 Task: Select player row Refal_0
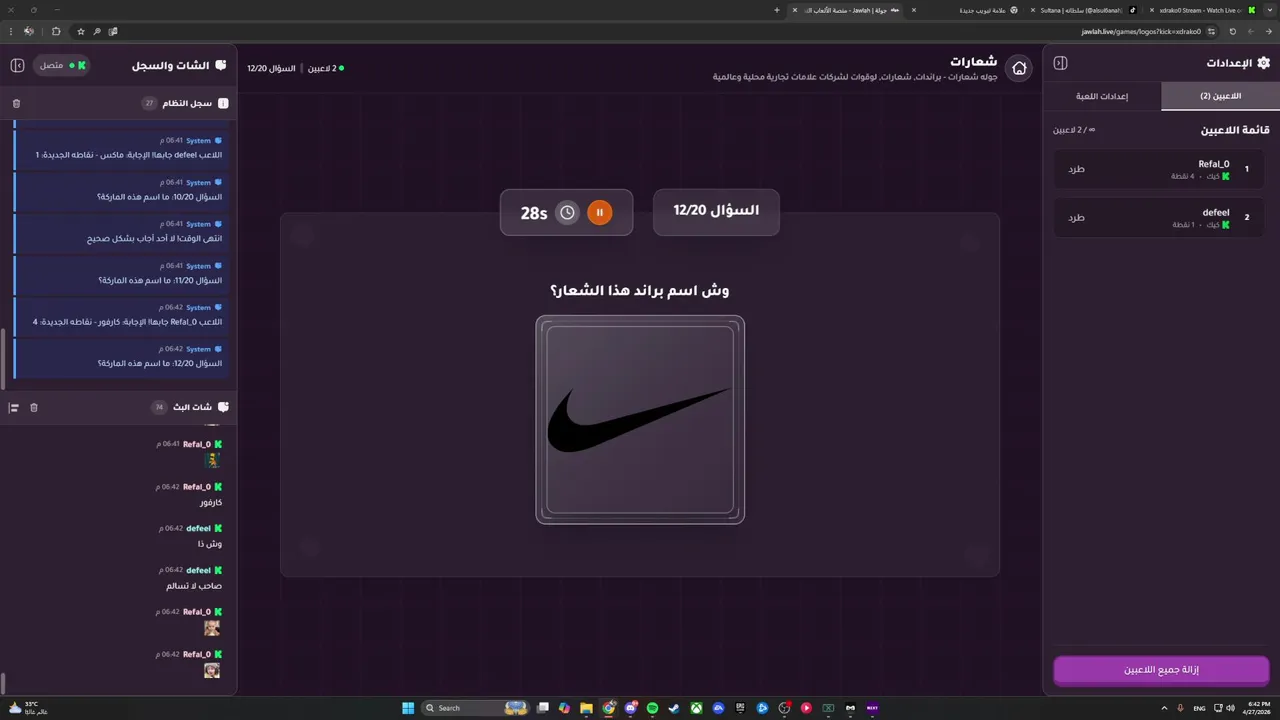coord(1159,169)
